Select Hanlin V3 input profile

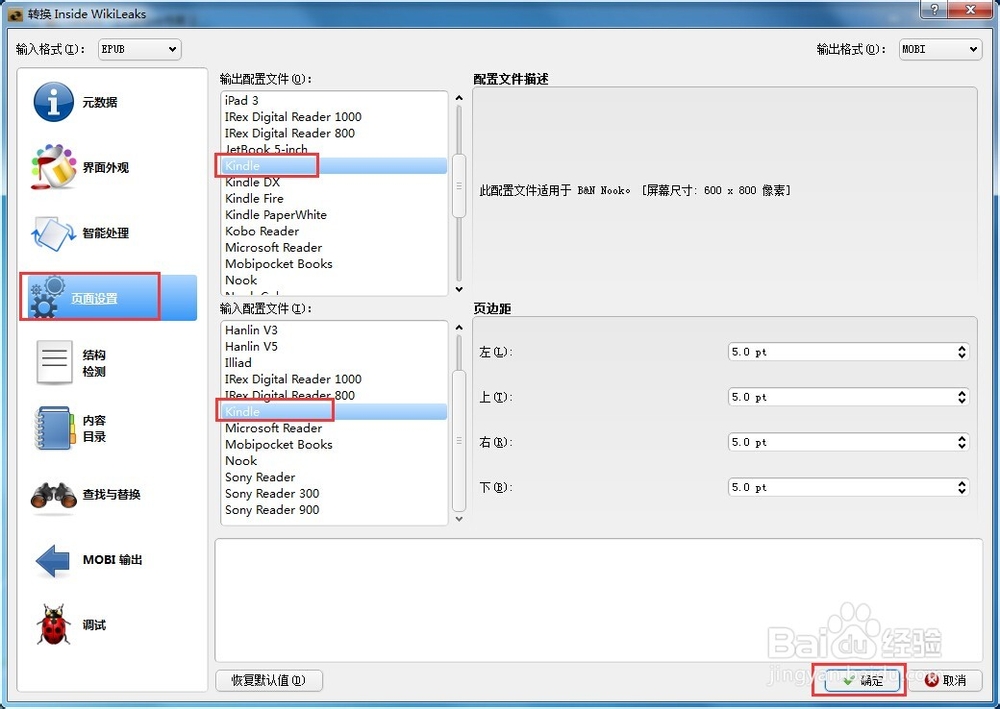click(334, 330)
